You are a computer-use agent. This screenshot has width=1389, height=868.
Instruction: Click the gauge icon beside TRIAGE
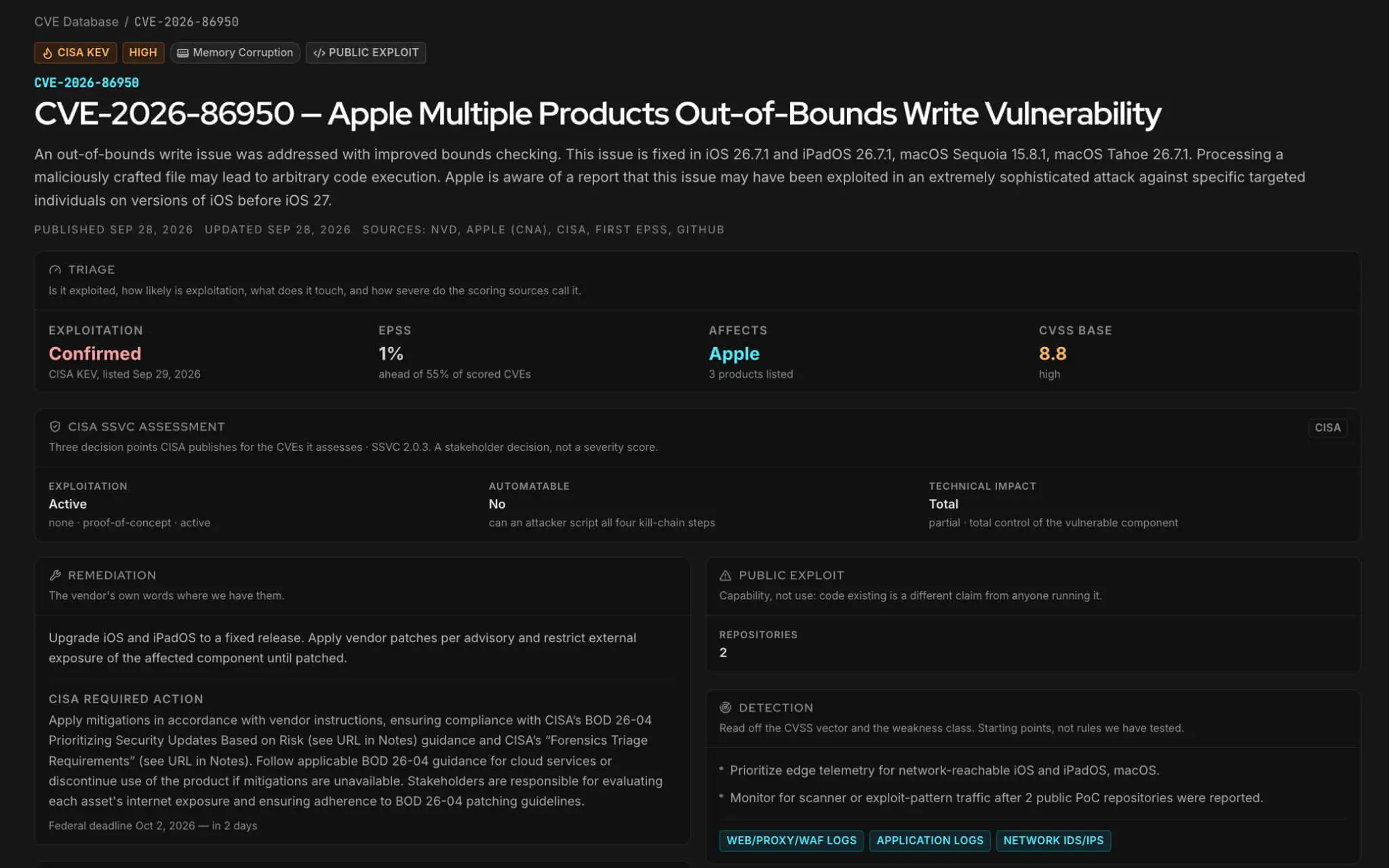pos(55,270)
